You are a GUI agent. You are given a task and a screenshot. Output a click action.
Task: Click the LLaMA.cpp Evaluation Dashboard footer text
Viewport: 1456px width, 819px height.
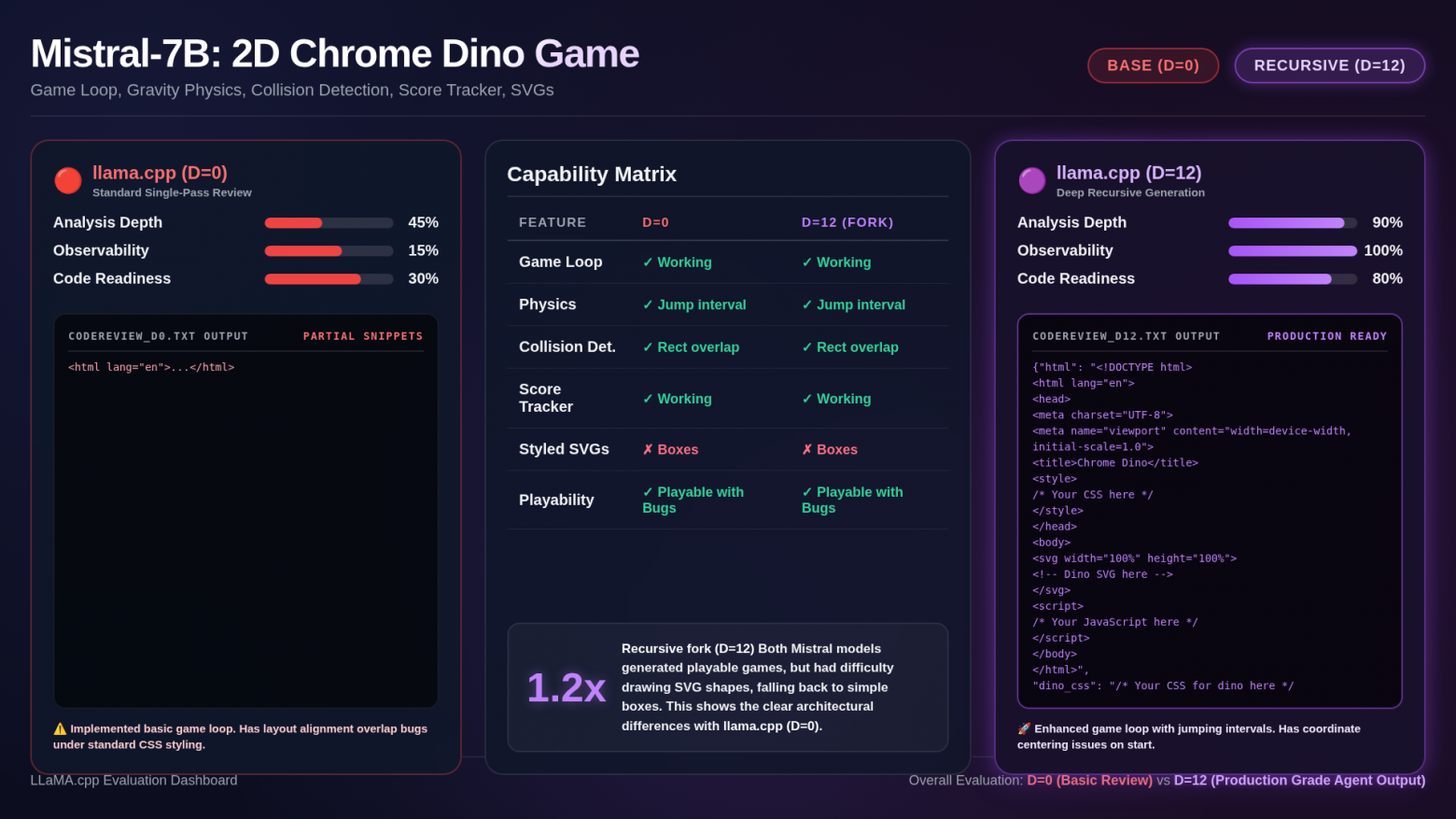pyautogui.click(x=133, y=781)
